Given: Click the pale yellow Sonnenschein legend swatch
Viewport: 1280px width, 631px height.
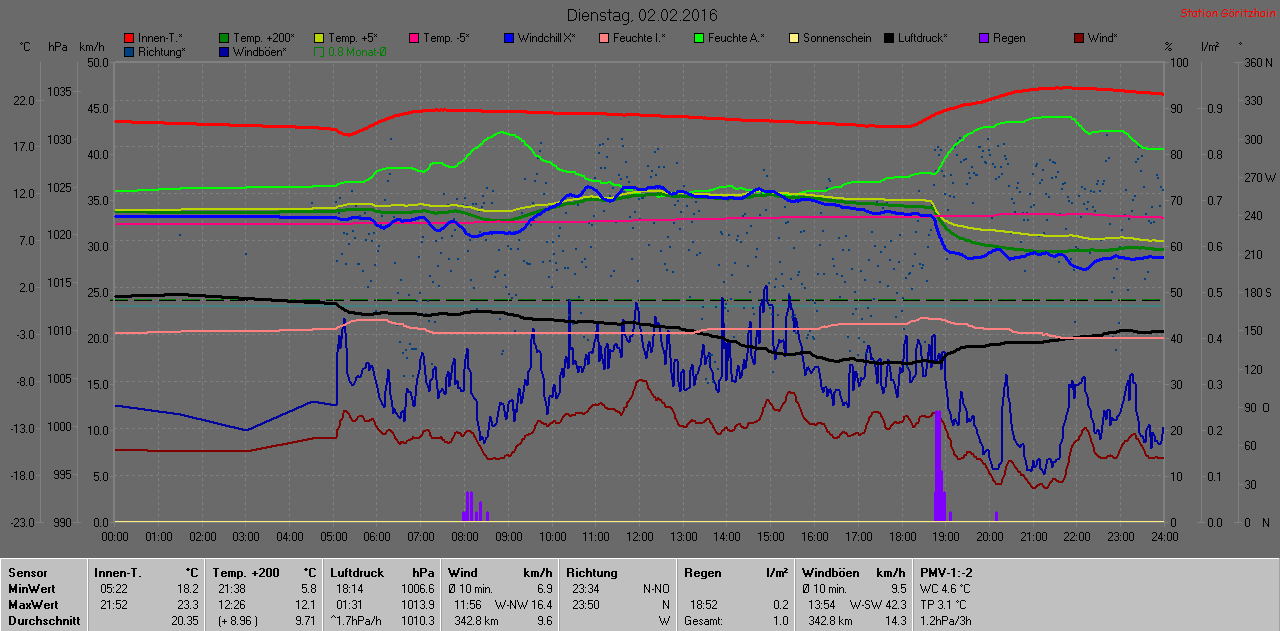Looking at the screenshot, I should pos(794,38).
